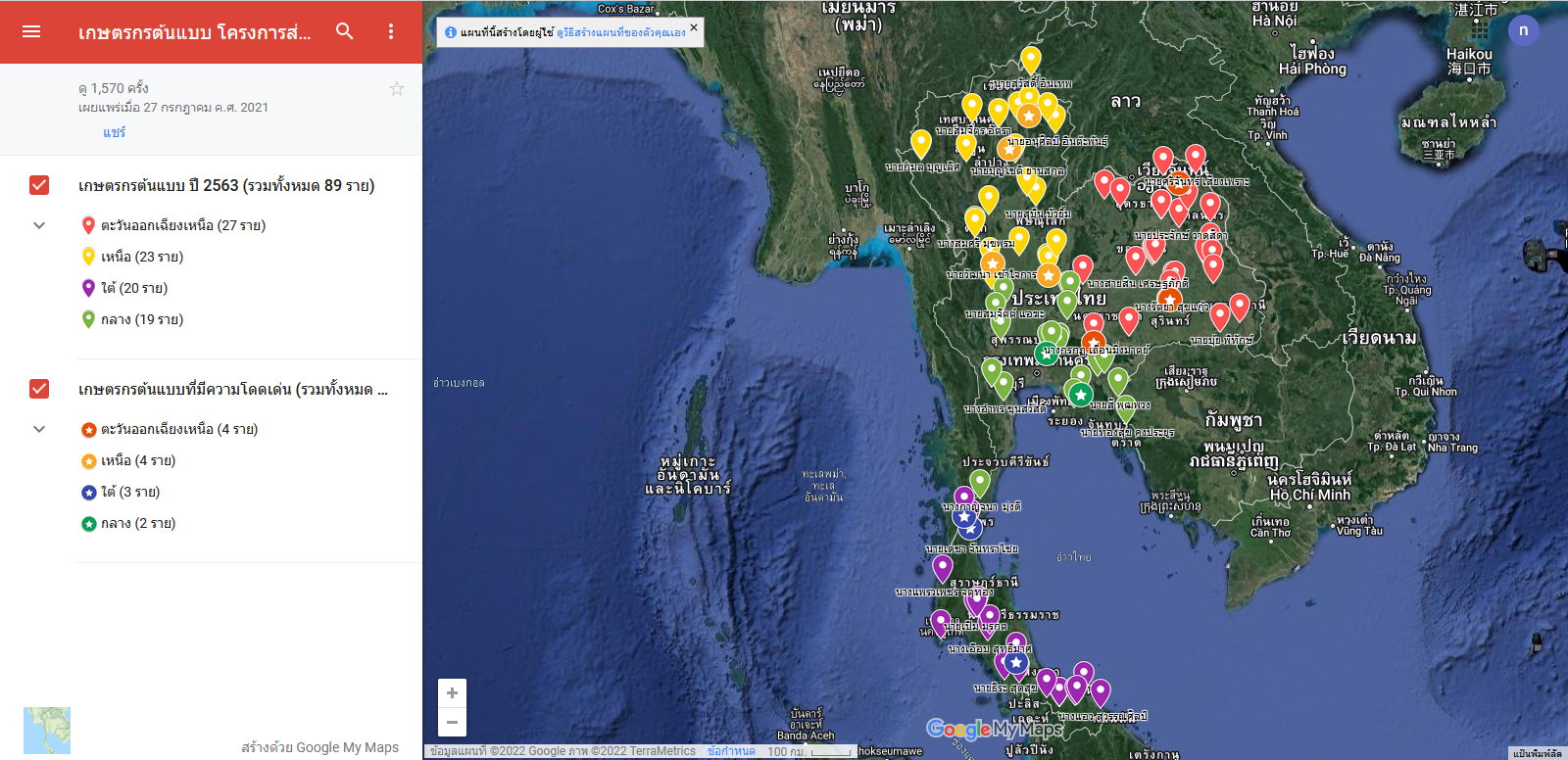Click the ดู 1,570 ครั้ง view count text
1568x760 pixels.
point(114,88)
